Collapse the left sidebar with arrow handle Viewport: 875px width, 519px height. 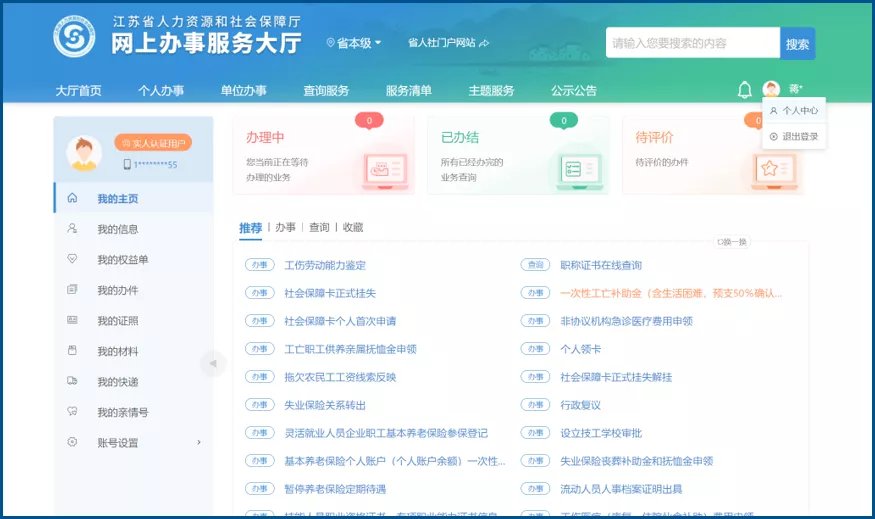211,362
